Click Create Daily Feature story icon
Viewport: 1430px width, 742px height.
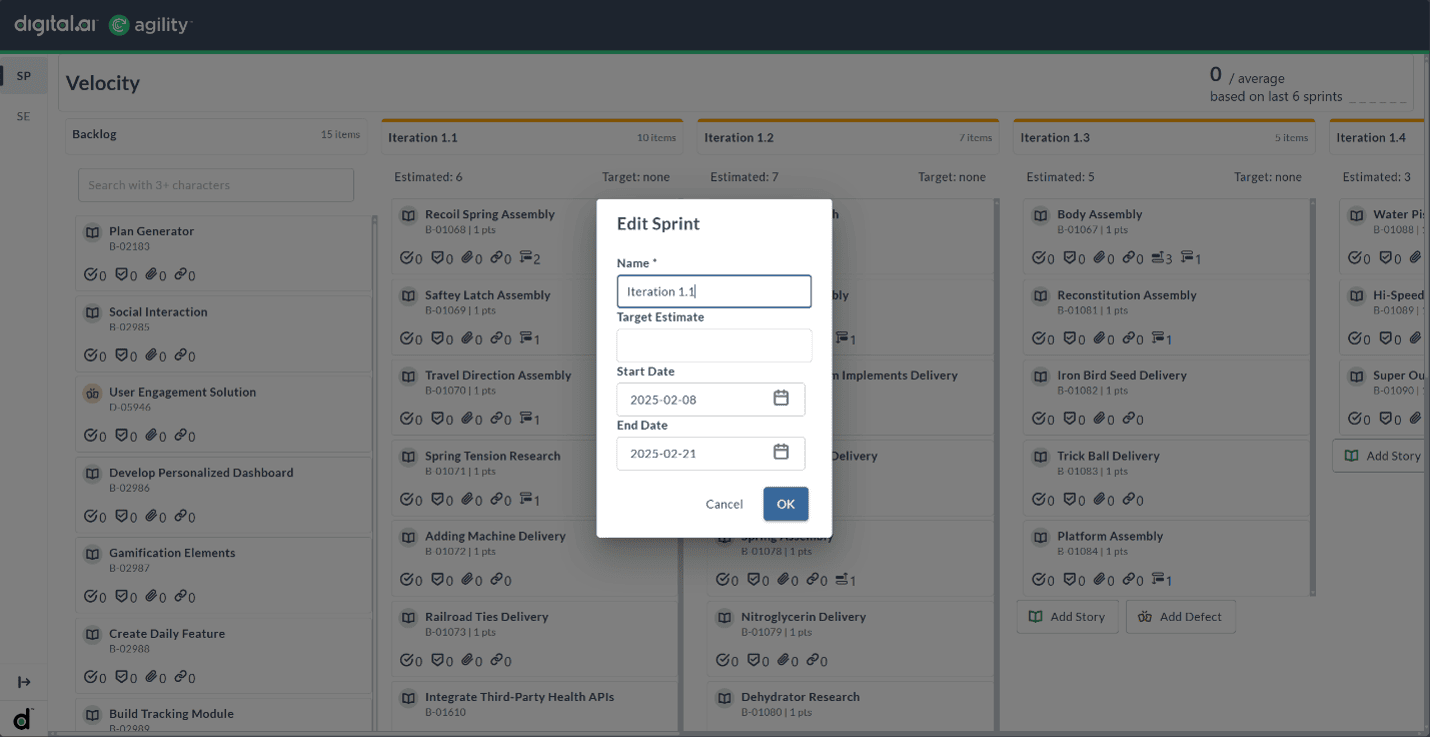pyautogui.click(x=92, y=634)
